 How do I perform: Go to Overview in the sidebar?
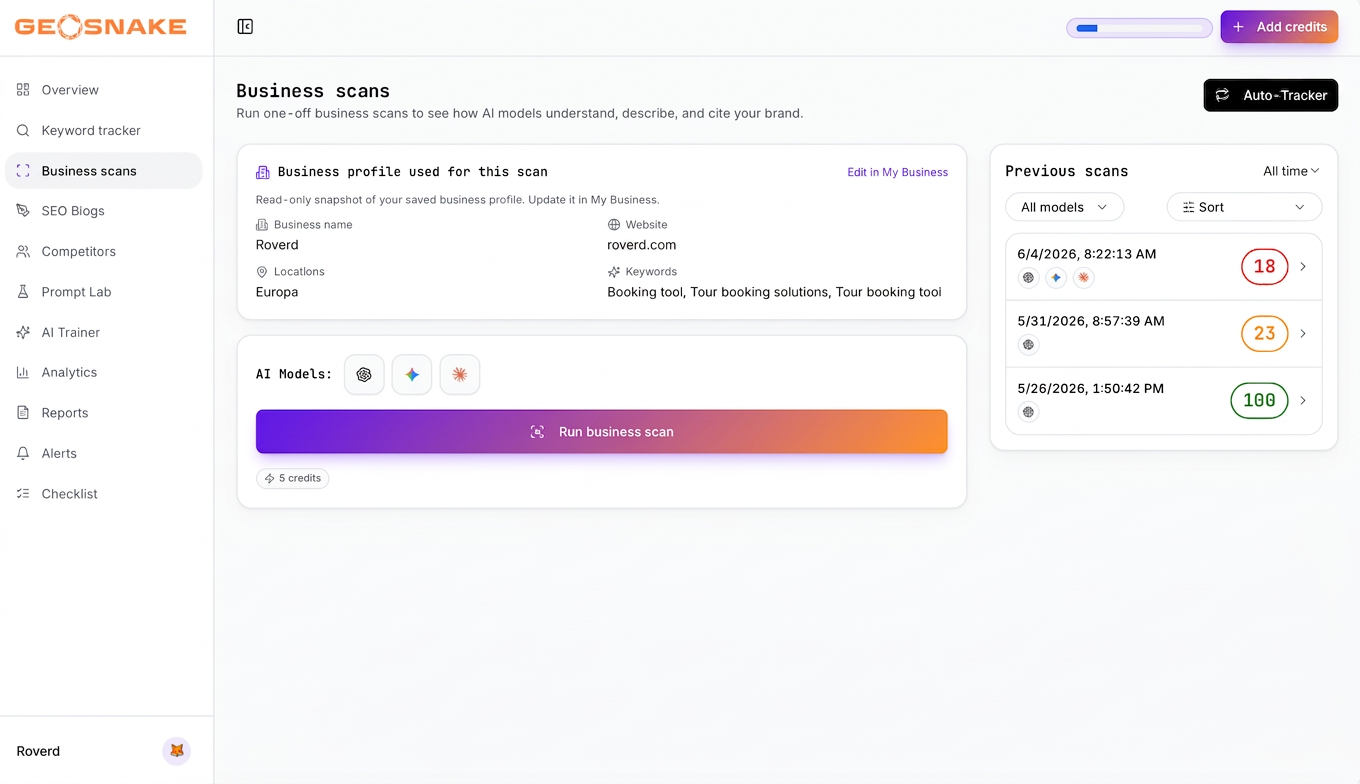[x=104, y=90]
